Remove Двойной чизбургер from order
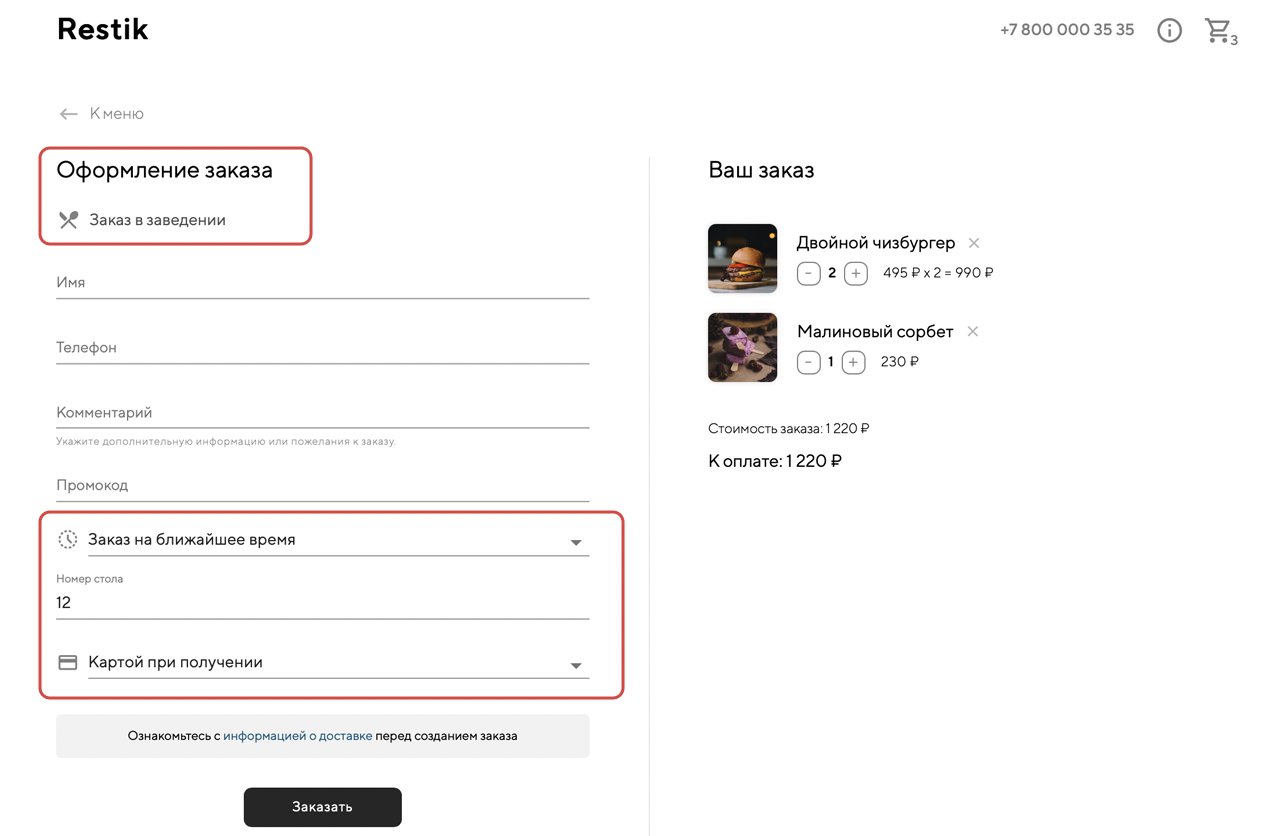 (974, 243)
